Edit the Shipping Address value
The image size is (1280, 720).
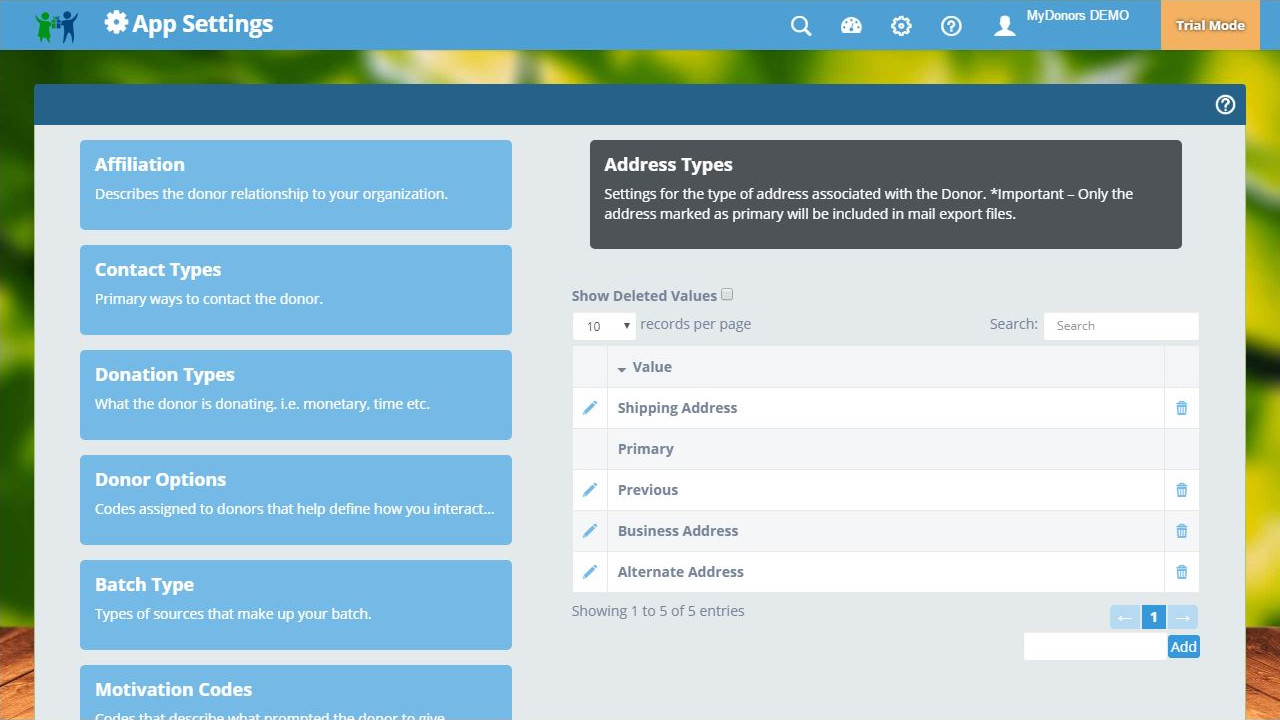click(x=590, y=408)
